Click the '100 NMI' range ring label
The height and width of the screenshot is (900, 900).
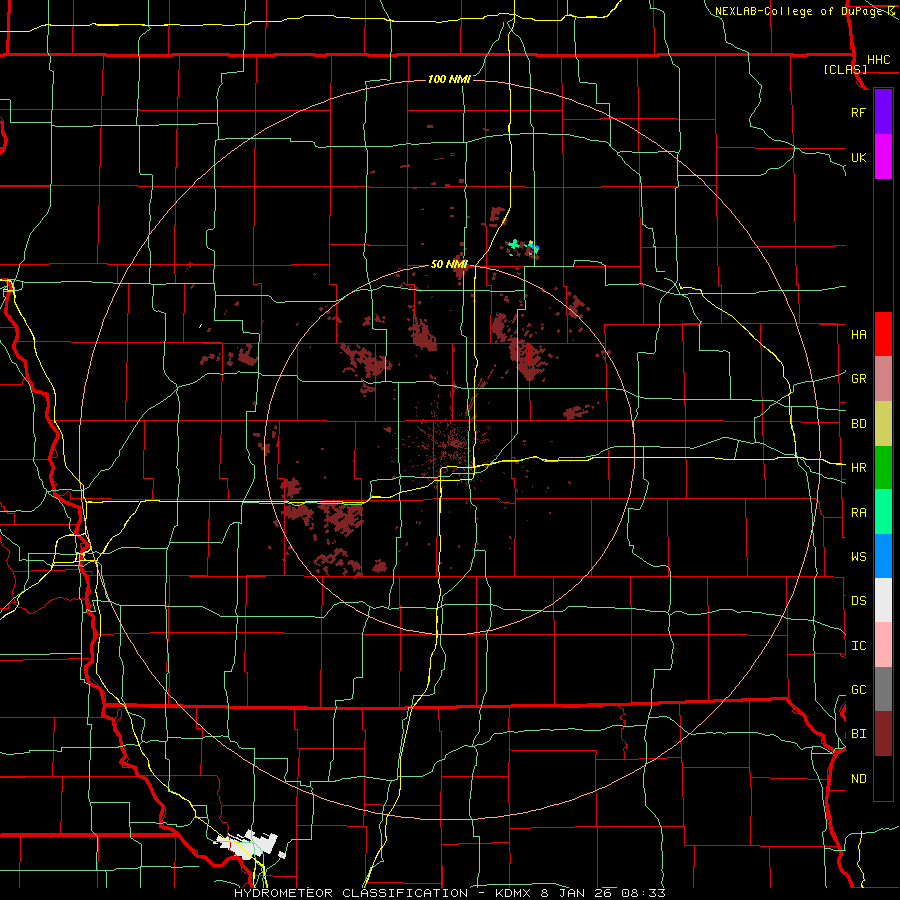(449, 79)
